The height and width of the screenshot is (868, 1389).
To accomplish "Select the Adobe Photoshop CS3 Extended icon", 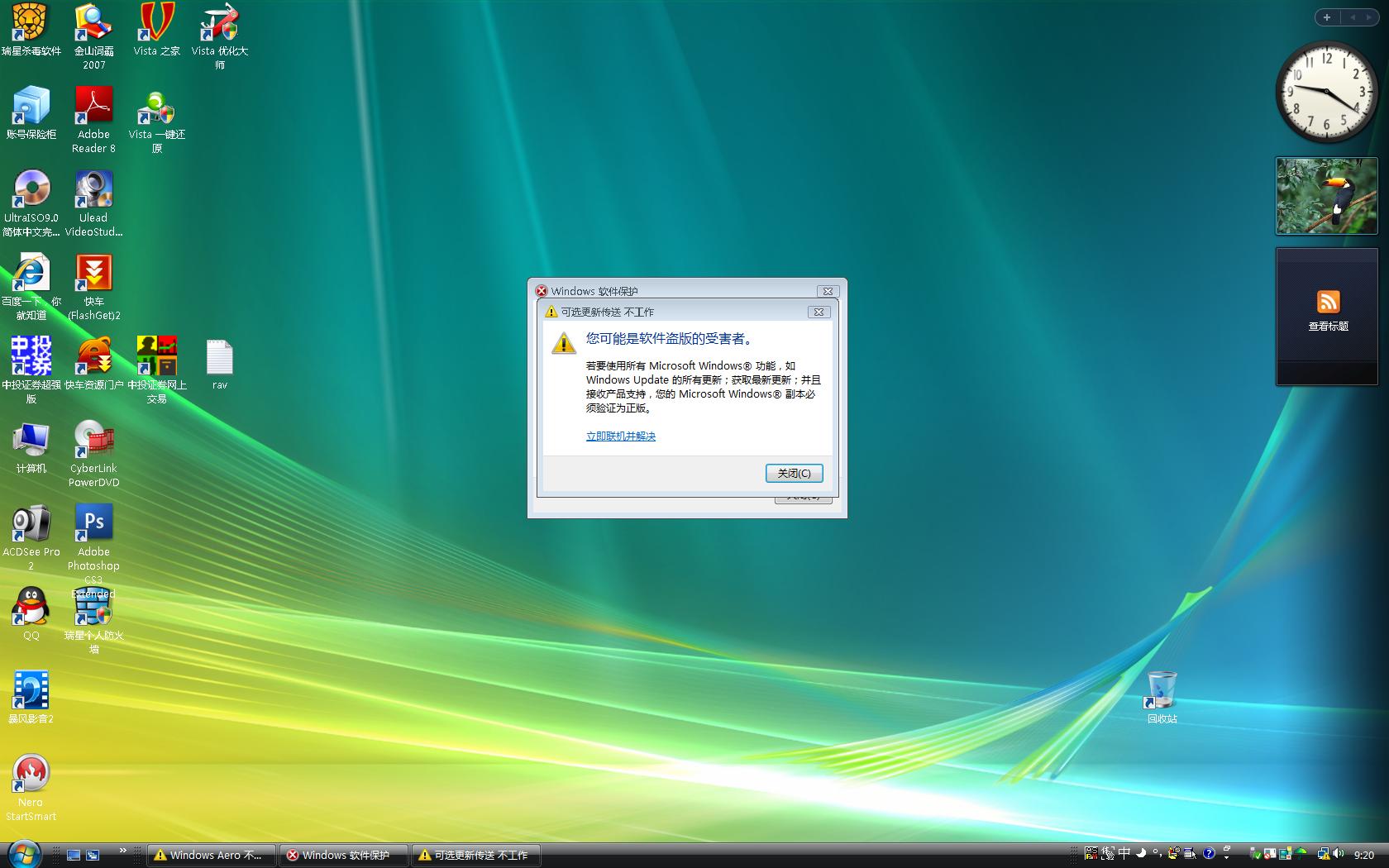I will pyautogui.click(x=93, y=551).
